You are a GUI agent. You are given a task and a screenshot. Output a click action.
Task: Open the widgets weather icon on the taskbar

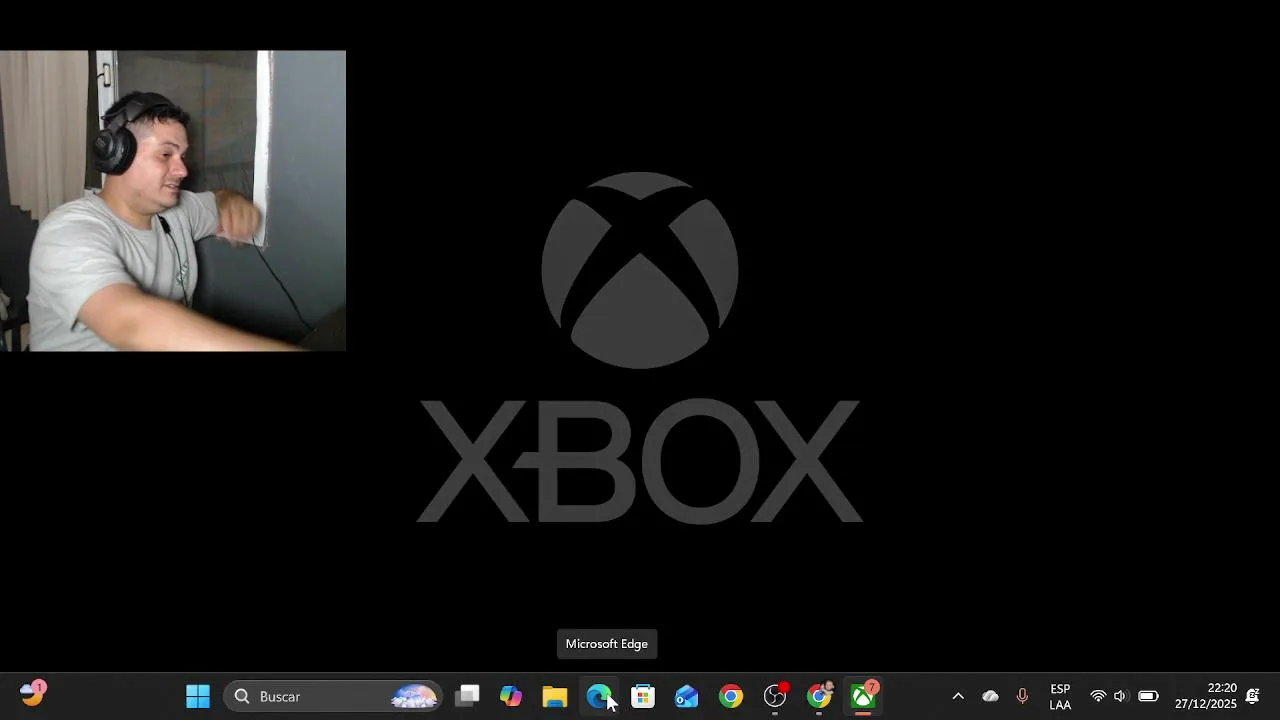32,694
